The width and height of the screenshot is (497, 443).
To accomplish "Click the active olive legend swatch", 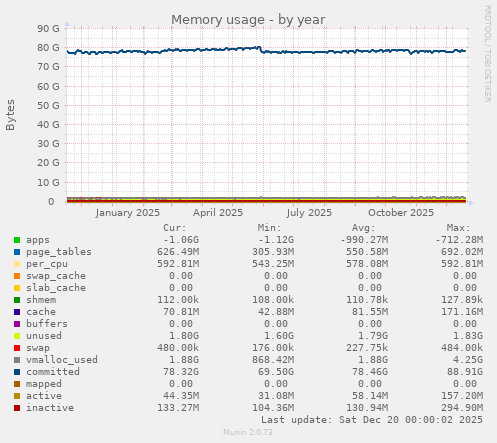I will 17,396.
